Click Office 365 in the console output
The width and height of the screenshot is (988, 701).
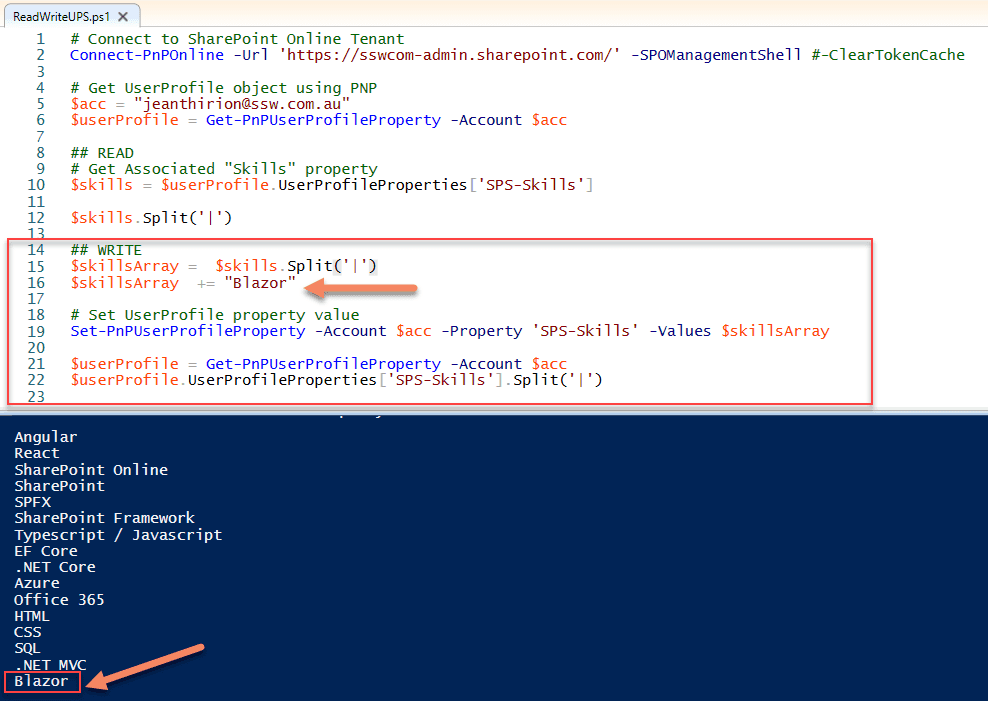coord(59,600)
